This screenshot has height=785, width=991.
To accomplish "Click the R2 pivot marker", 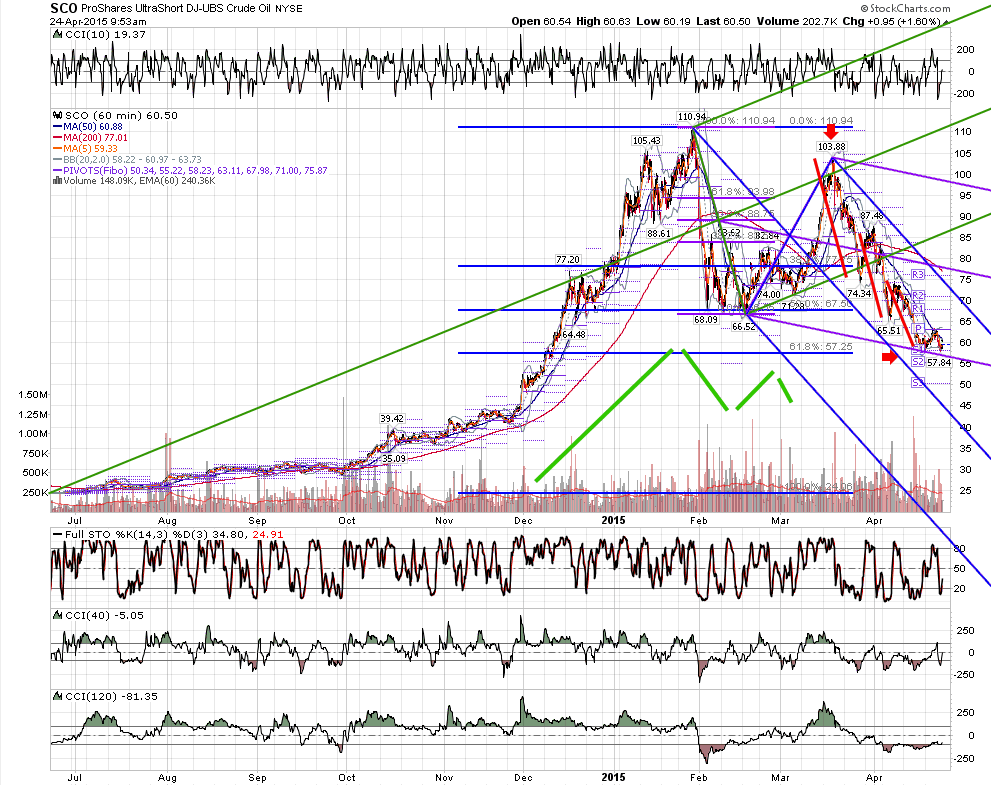I will [918, 295].
